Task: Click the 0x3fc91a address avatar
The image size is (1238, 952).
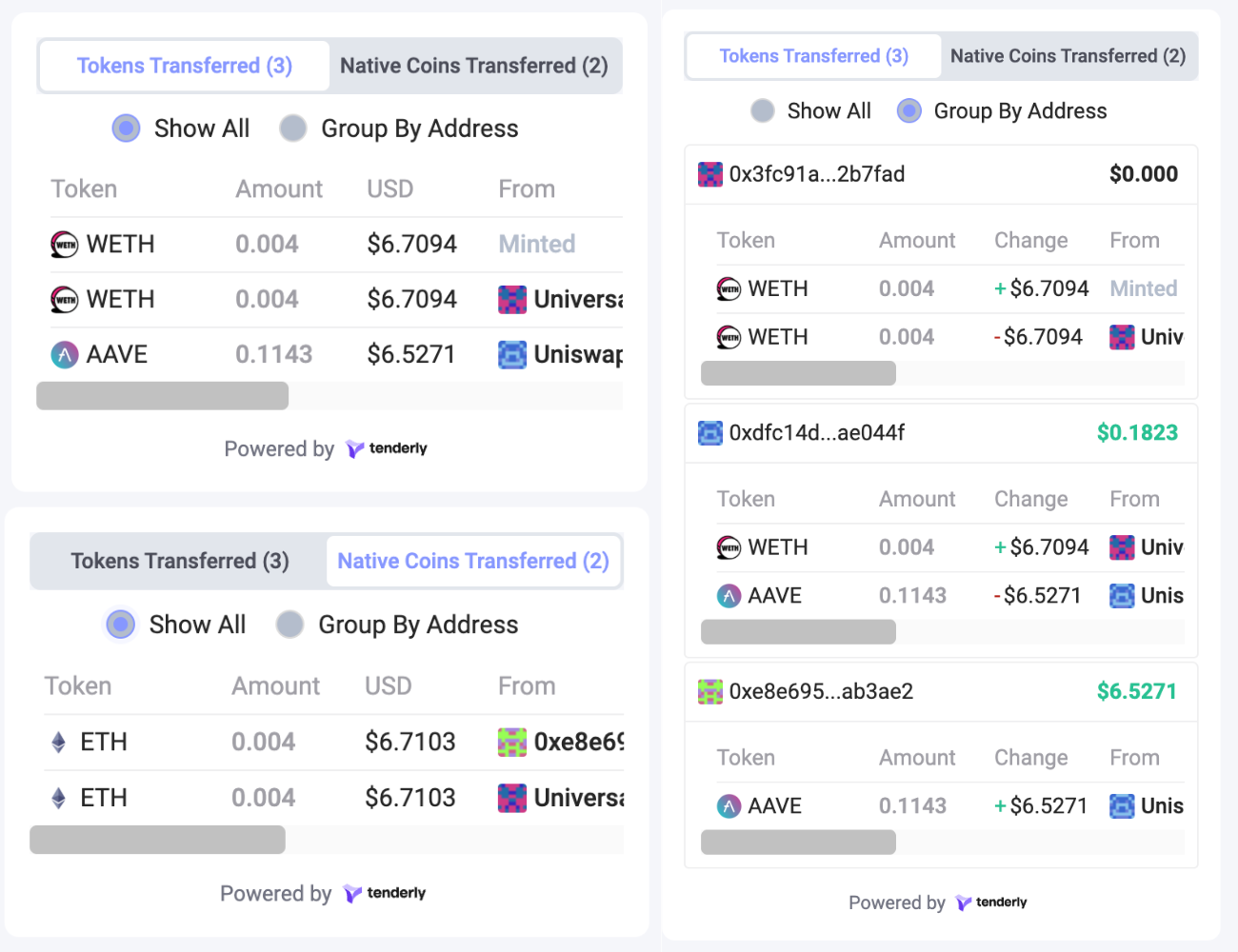Action: [x=710, y=174]
